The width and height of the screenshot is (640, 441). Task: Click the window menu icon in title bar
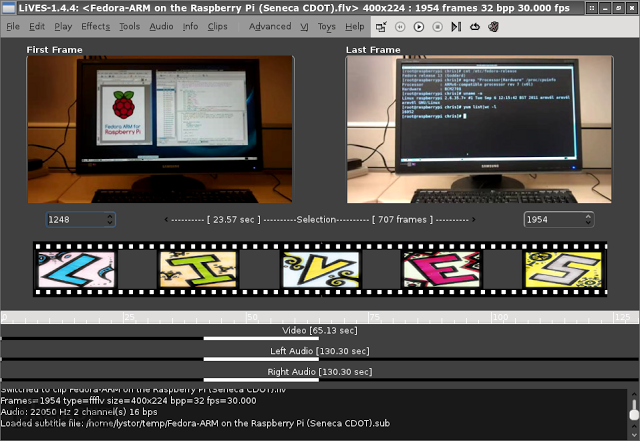click(x=9, y=8)
